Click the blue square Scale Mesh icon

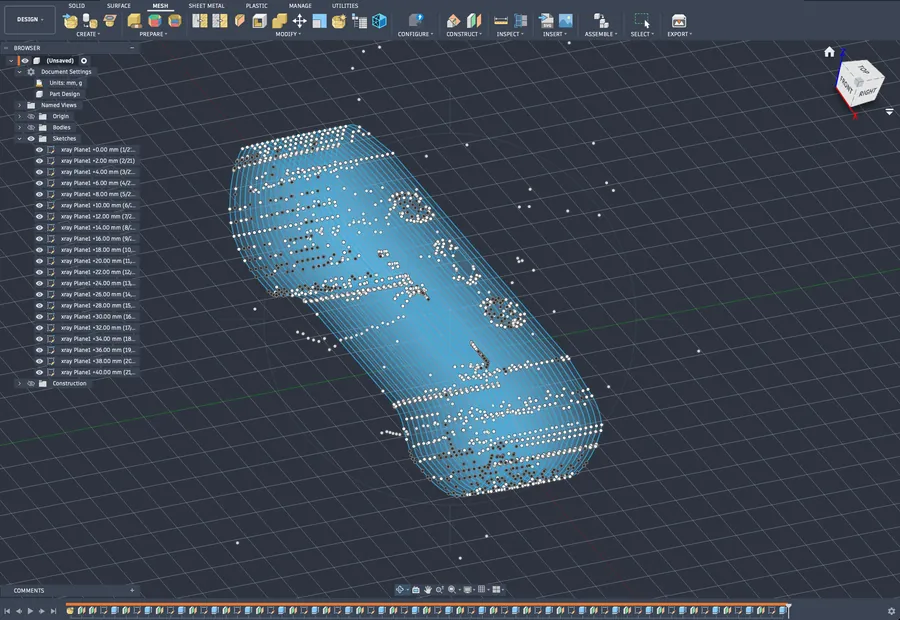click(319, 21)
